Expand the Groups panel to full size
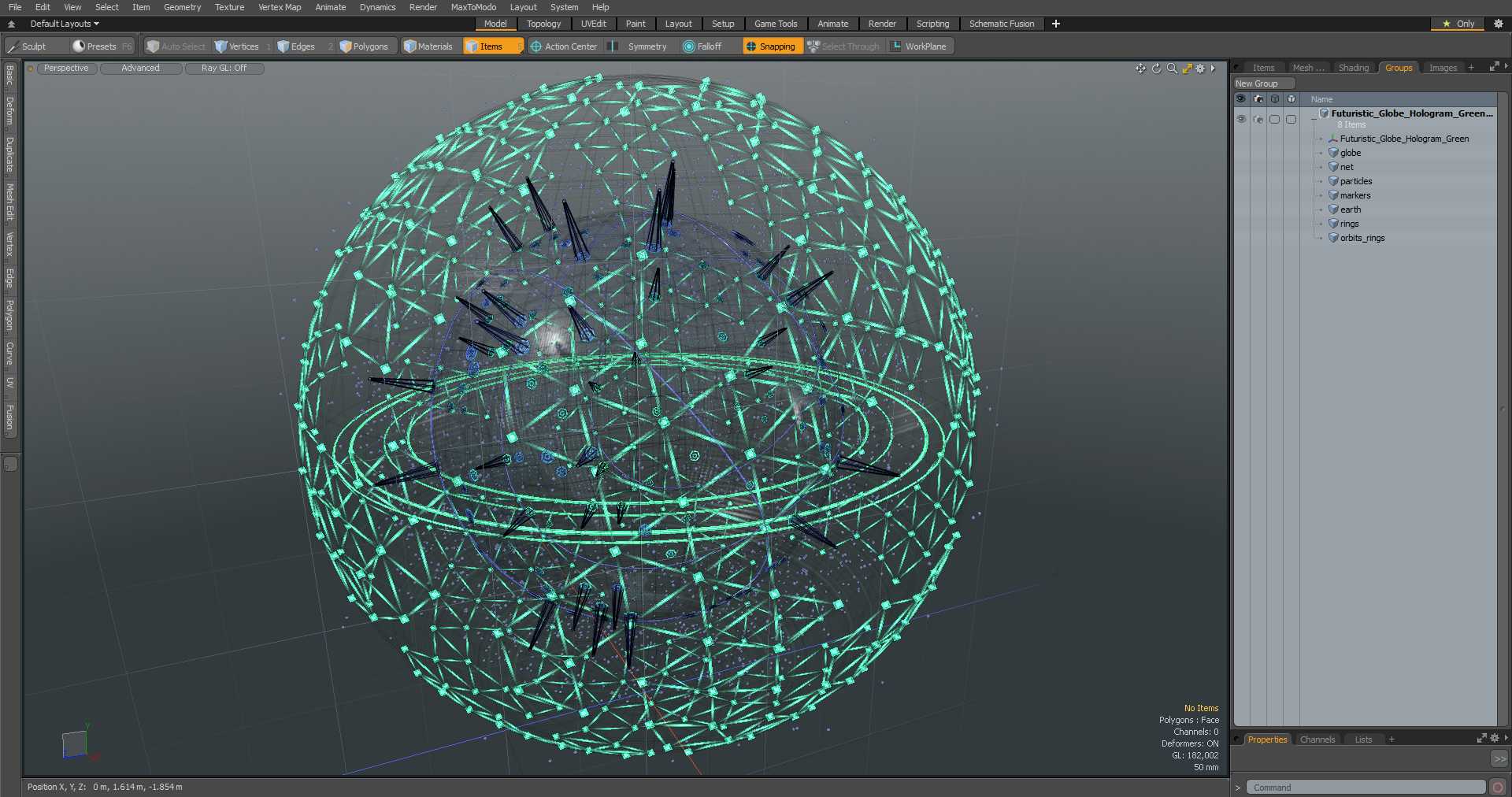The image size is (1512, 797). 1494,67
